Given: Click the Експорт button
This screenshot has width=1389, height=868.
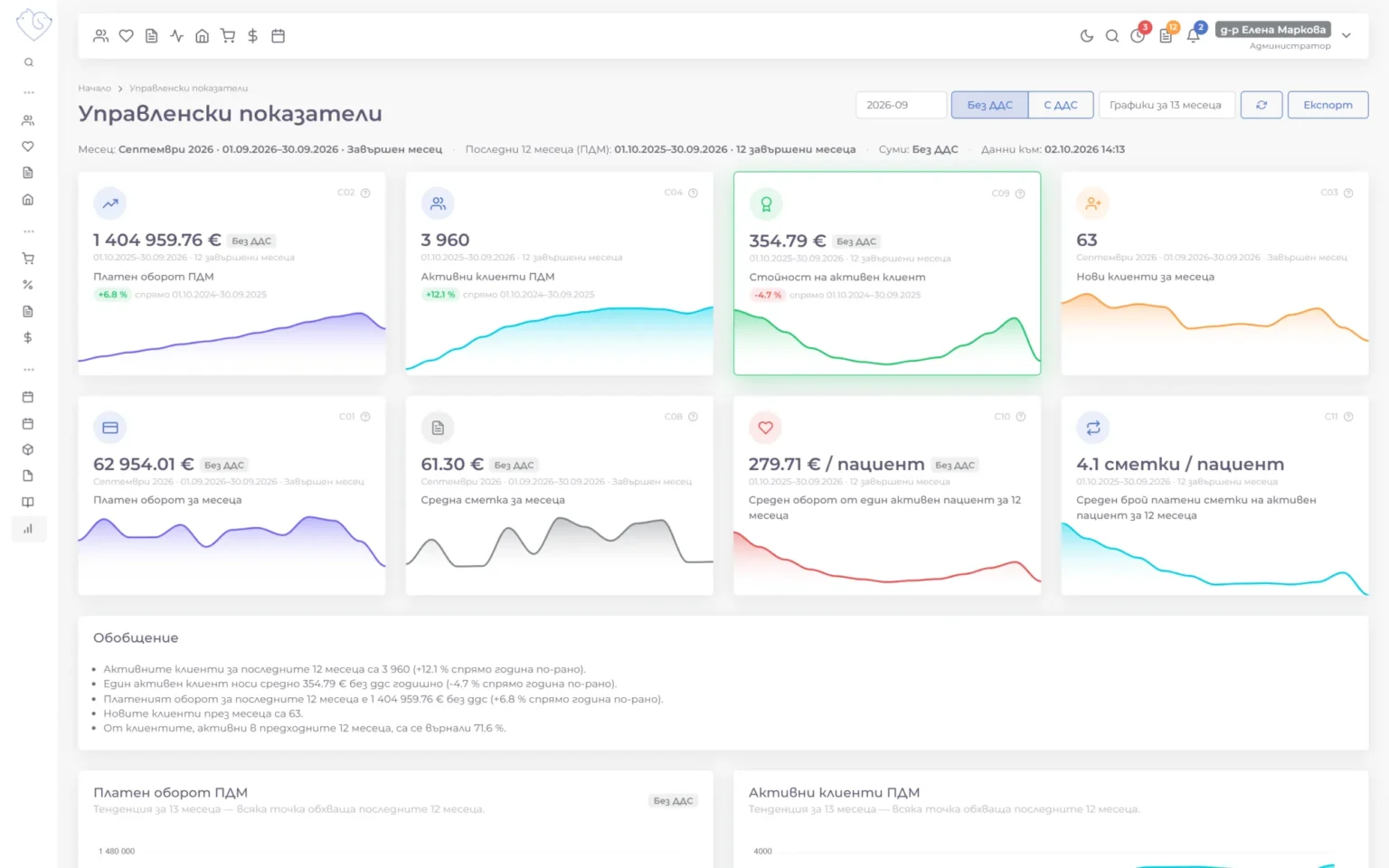Looking at the screenshot, I should tap(1328, 105).
